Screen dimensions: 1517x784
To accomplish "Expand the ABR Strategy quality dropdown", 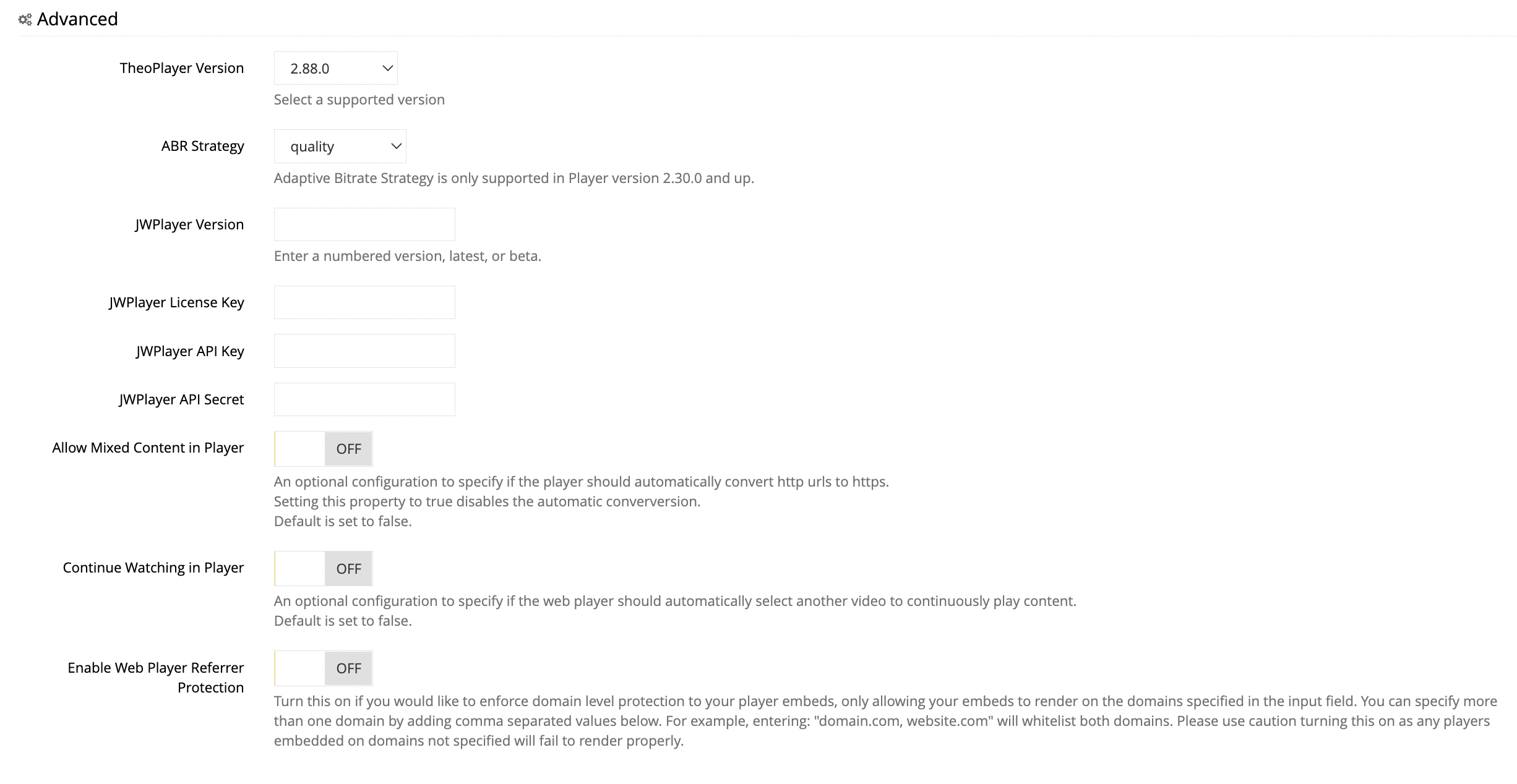I will point(340,146).
